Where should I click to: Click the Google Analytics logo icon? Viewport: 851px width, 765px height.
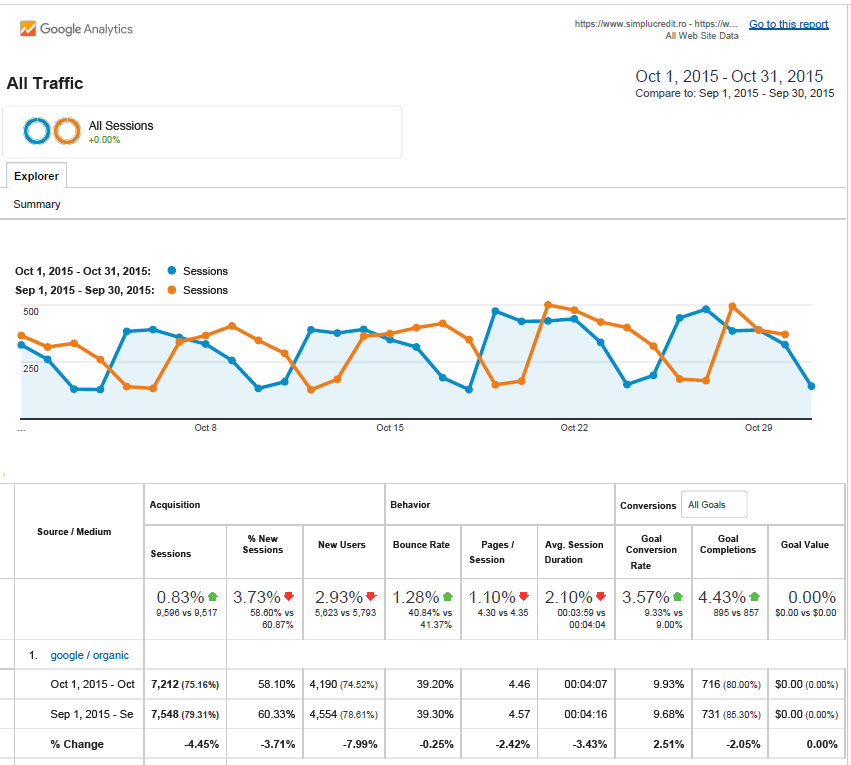(x=28, y=29)
